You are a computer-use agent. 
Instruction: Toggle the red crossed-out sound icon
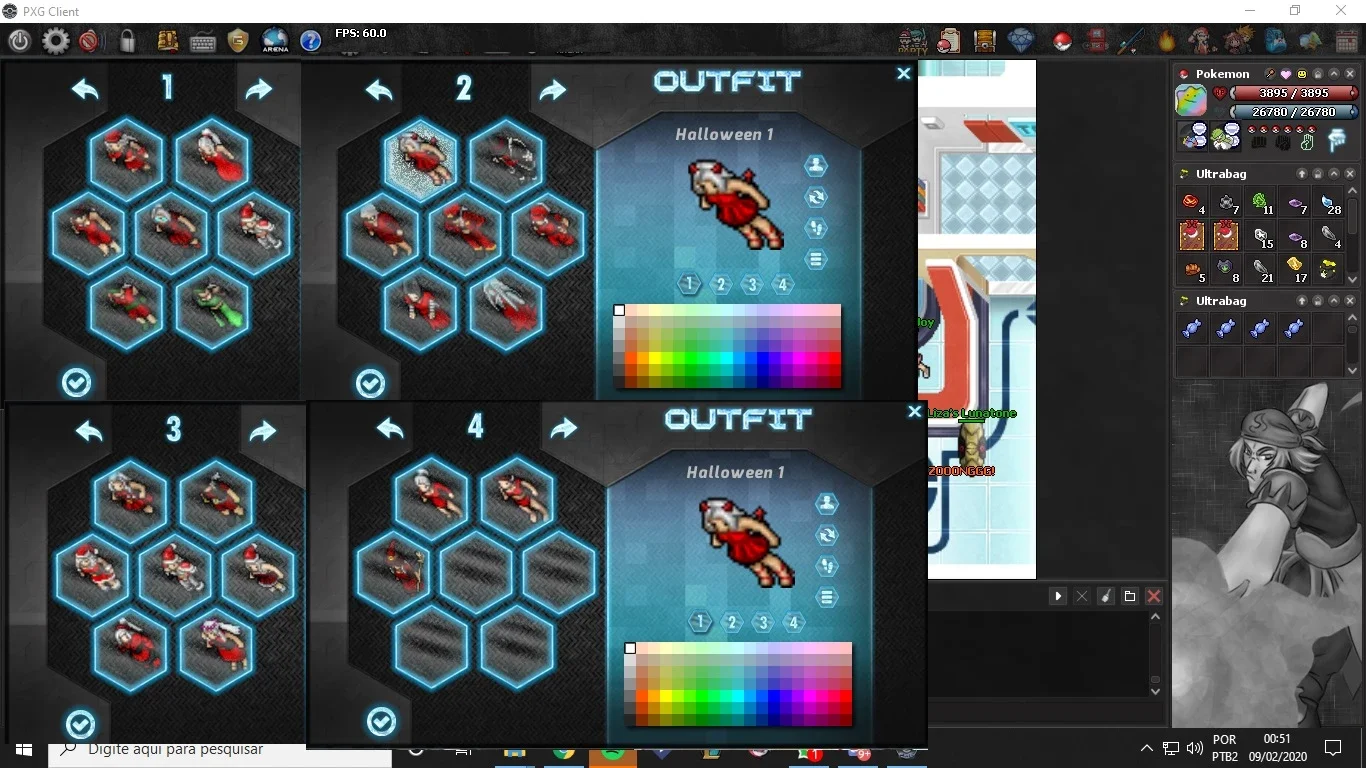point(89,41)
